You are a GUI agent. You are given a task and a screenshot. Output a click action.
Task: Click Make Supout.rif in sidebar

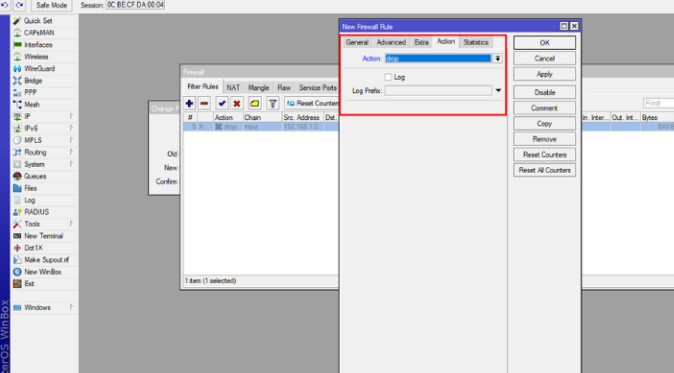pos(46,260)
